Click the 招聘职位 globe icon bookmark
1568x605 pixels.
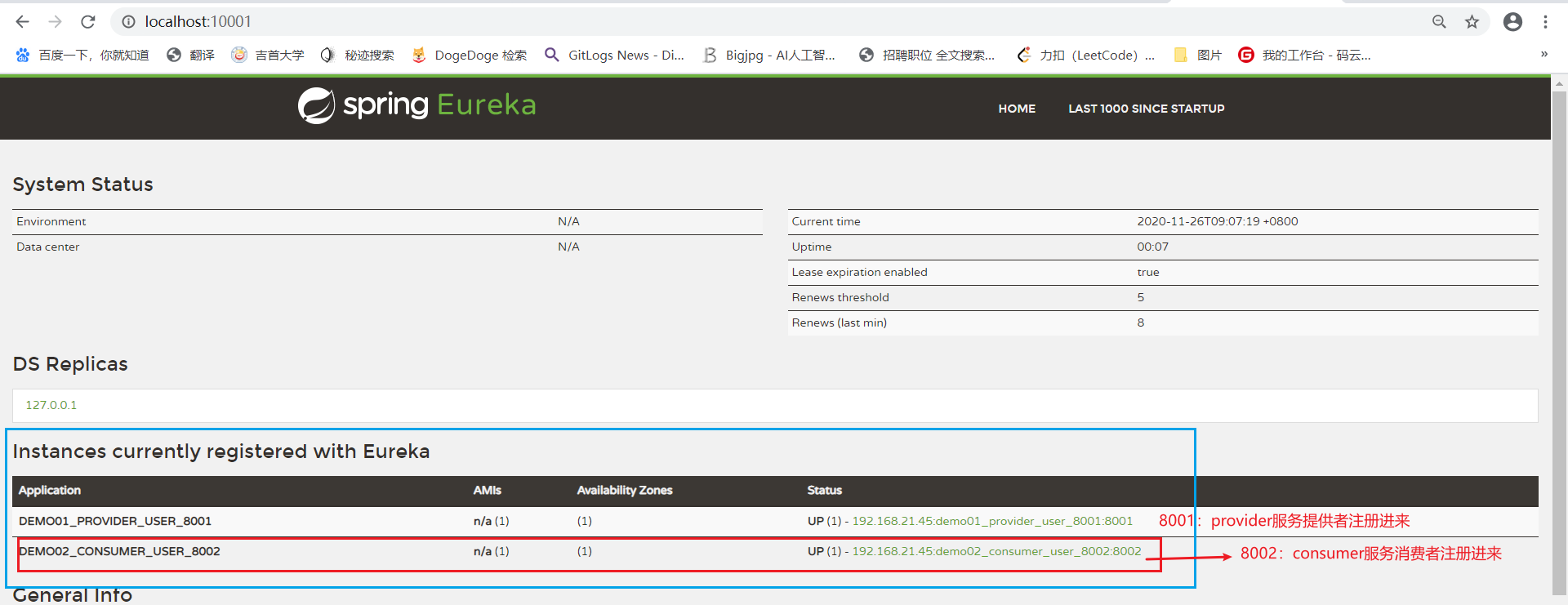point(866,55)
